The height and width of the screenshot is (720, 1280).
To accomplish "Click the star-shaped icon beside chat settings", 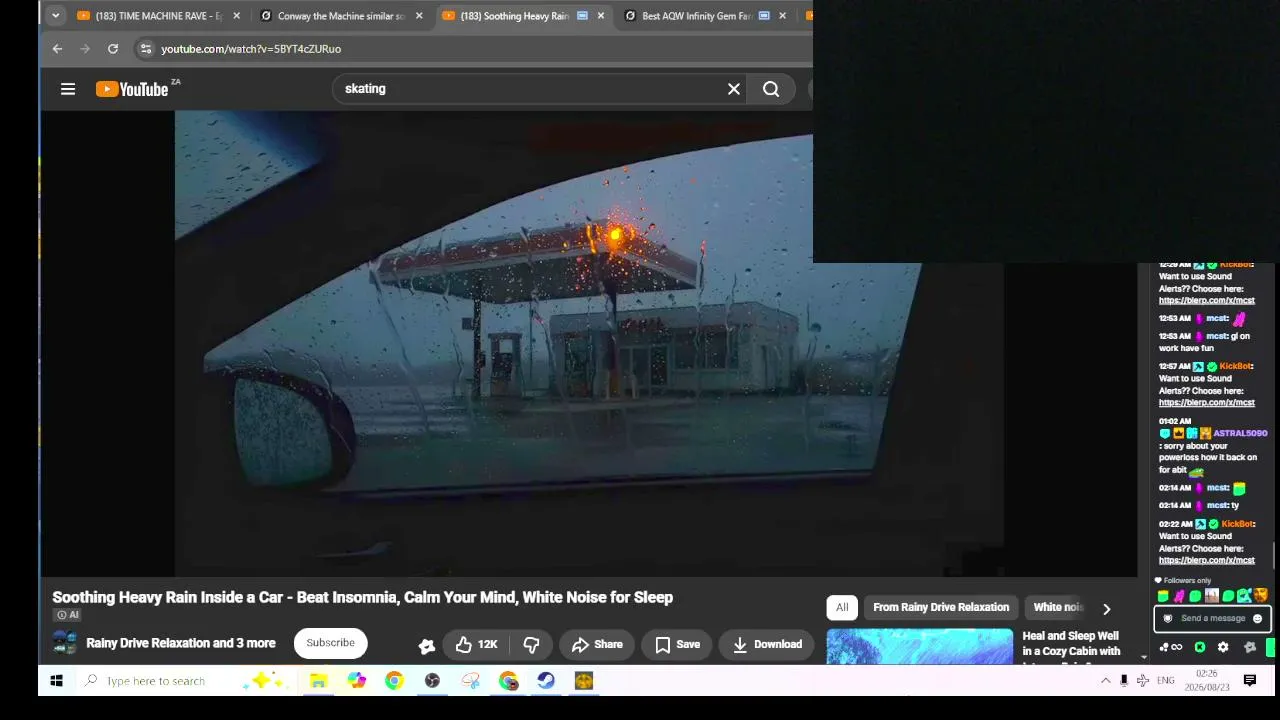I will [1250, 647].
